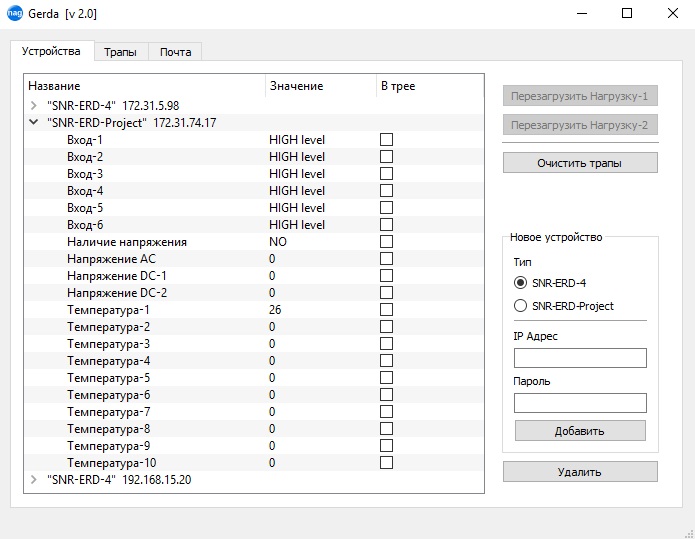Viewport: 695px width, 539px height.
Task: Click the Значение column header
Action: point(297,86)
